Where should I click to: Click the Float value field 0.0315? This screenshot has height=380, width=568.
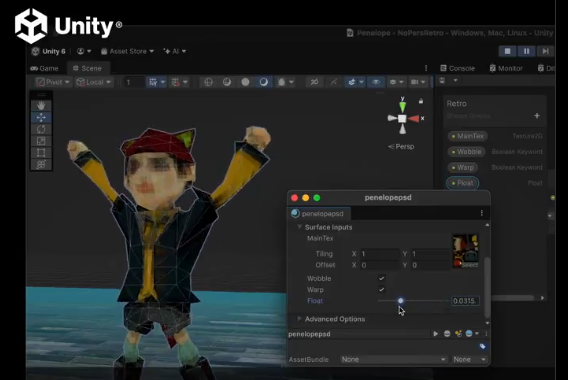[x=465, y=301]
